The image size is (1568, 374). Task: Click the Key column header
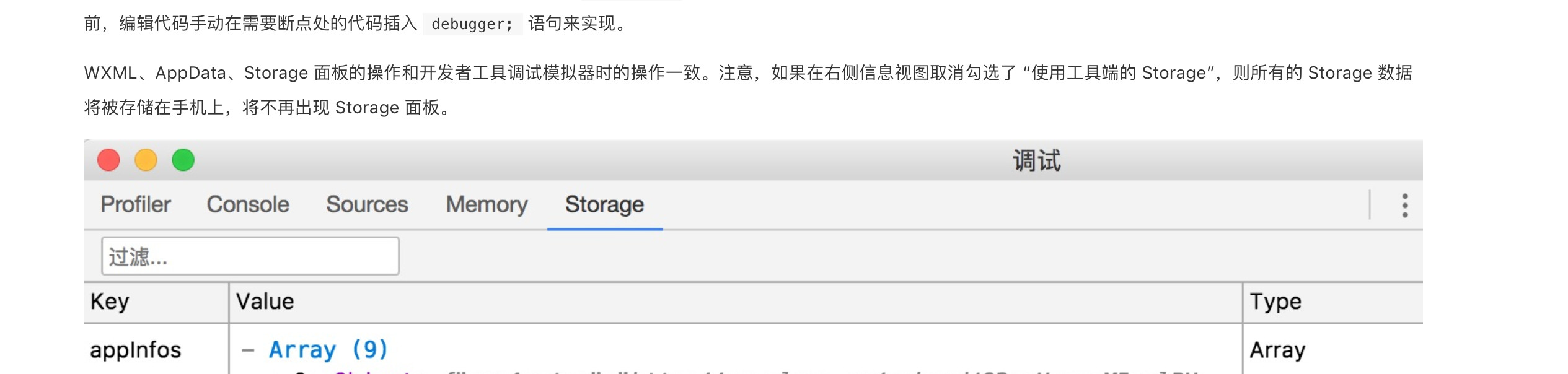(x=156, y=302)
